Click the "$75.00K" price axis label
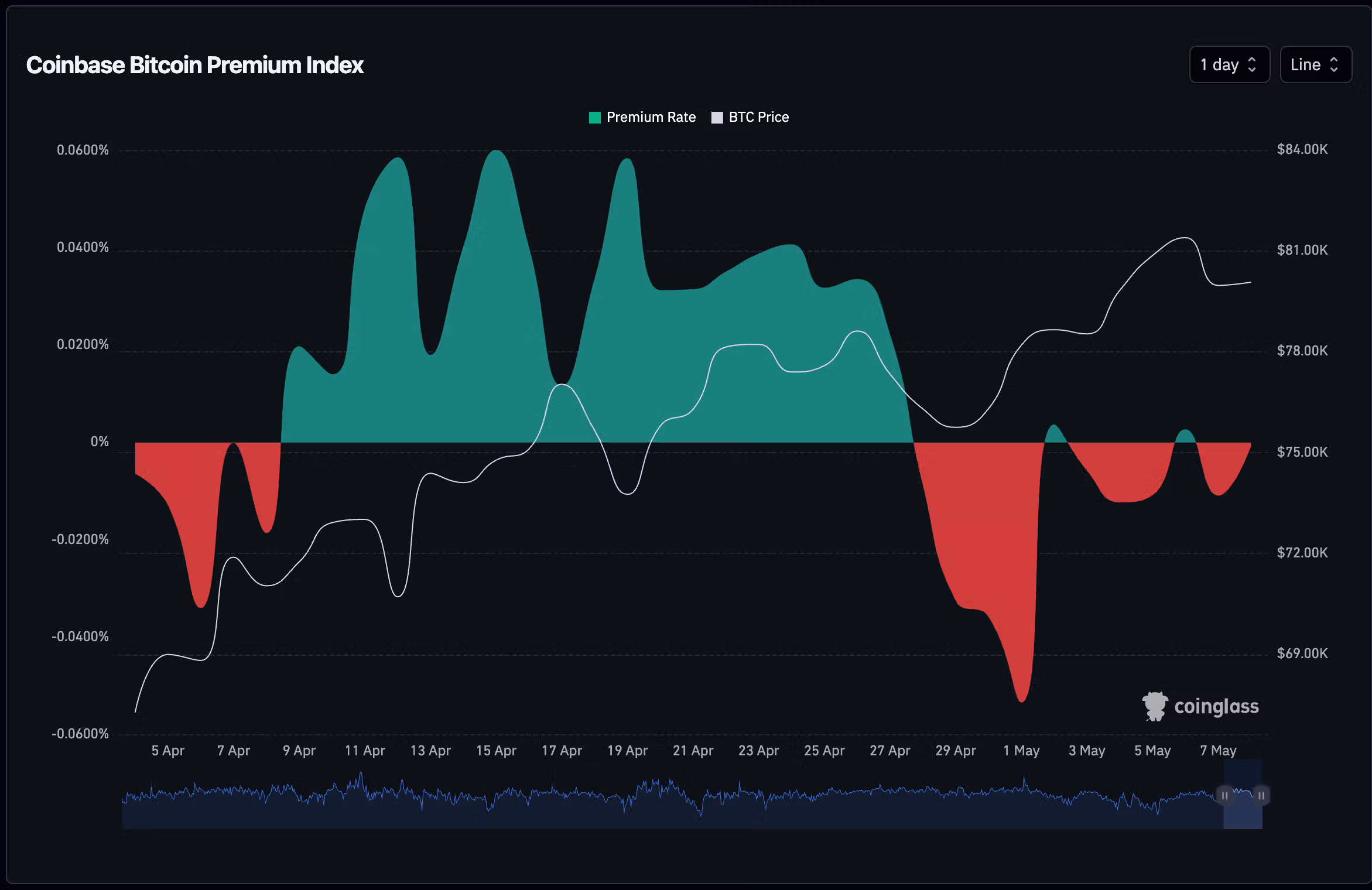Viewport: 1372px width, 890px height. tap(1302, 452)
